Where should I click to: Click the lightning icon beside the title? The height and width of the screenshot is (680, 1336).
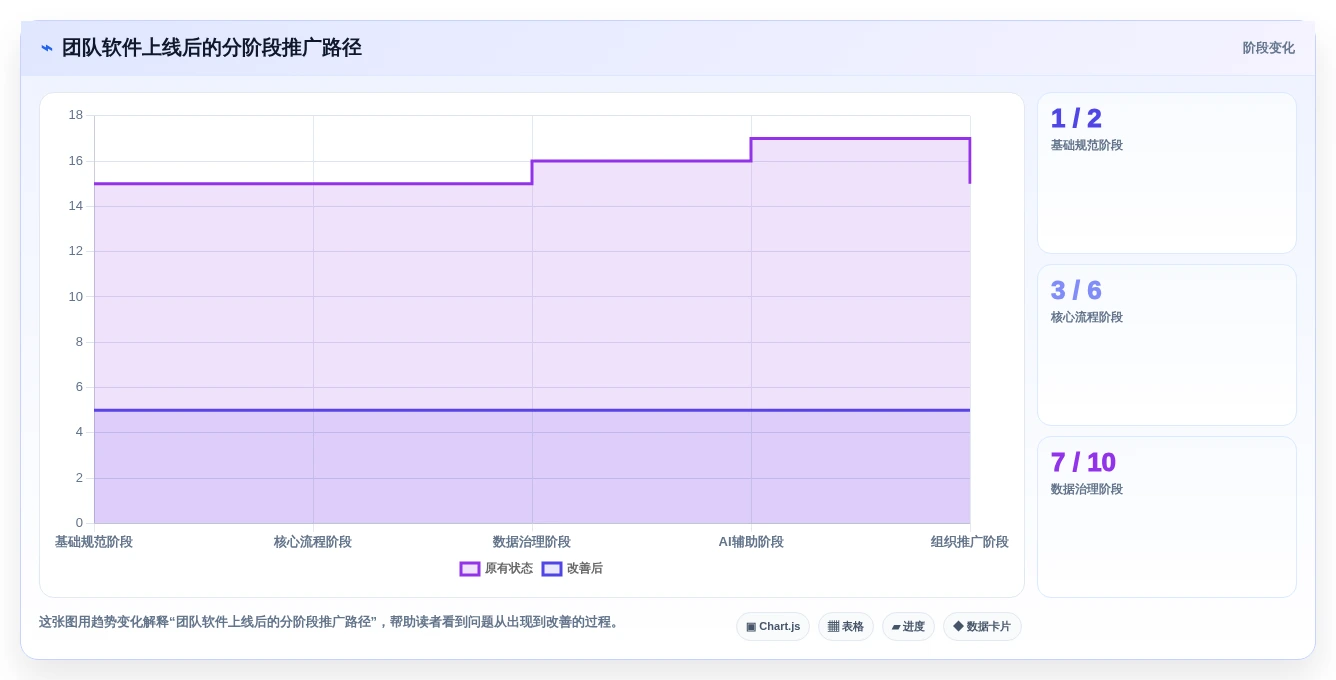click(x=47, y=48)
